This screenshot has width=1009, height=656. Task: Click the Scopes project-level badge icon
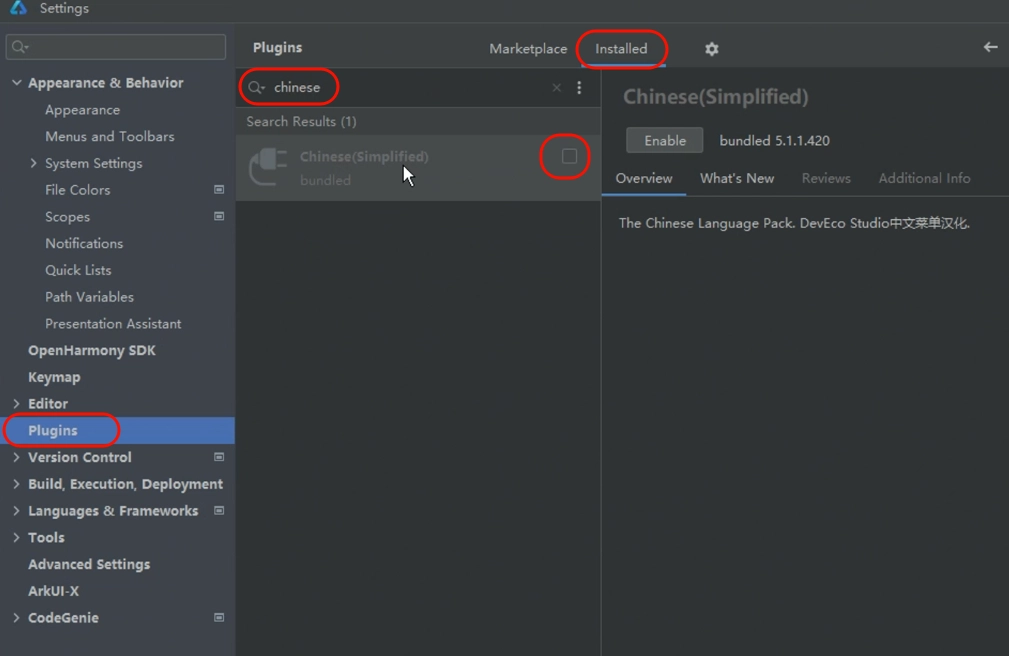tap(219, 216)
